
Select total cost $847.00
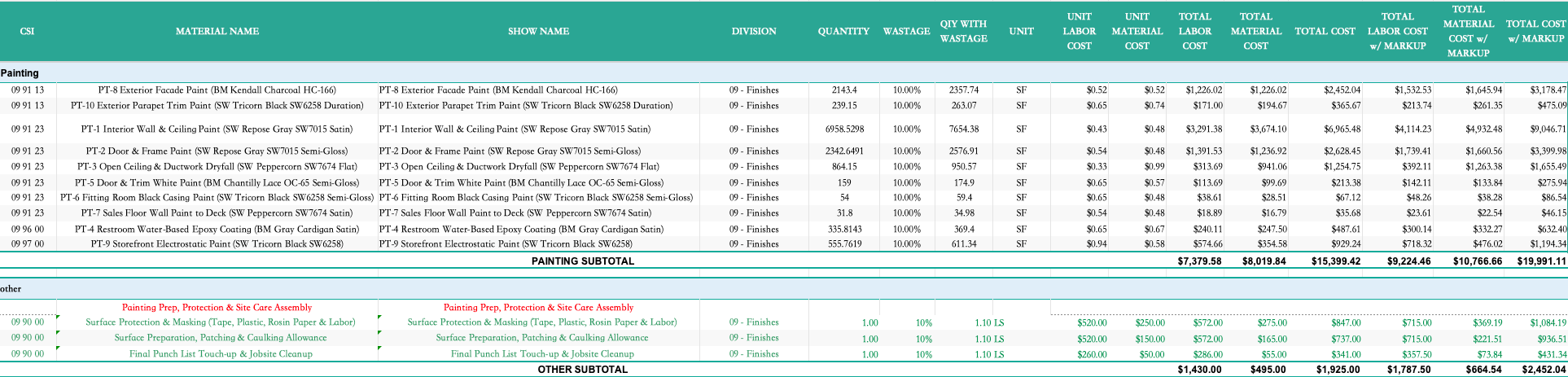[1346, 323]
